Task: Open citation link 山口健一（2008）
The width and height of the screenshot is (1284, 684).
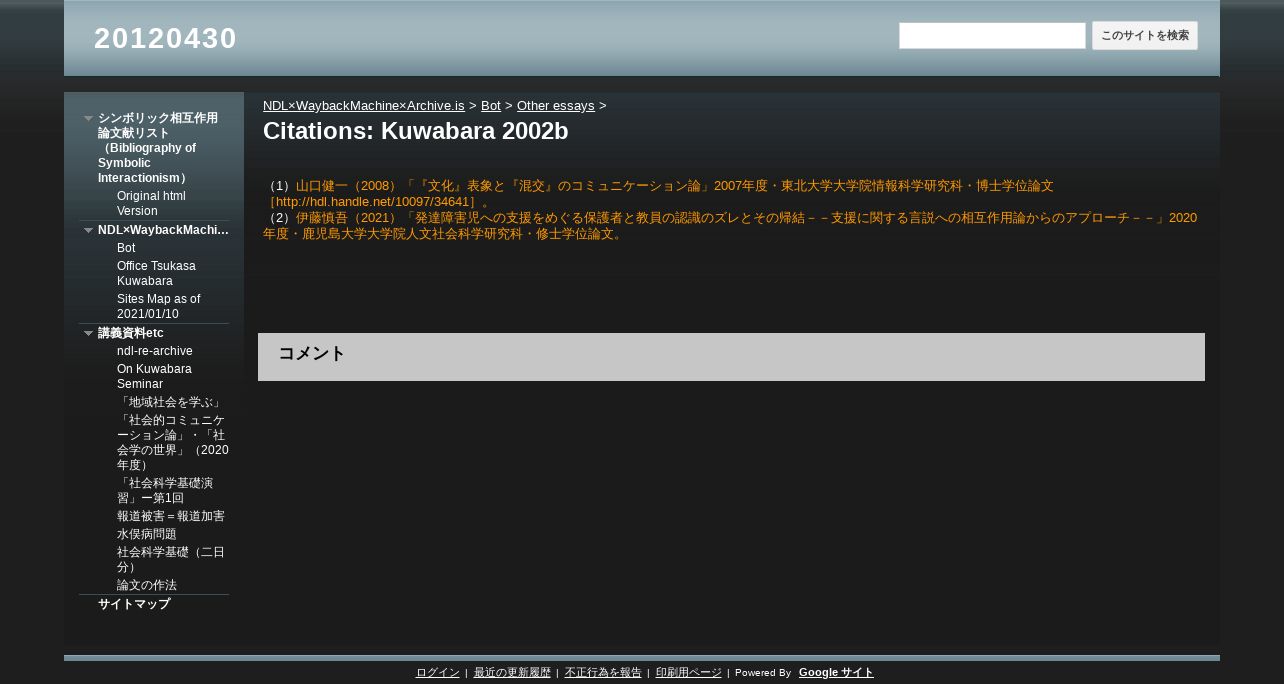Action: click(x=658, y=194)
